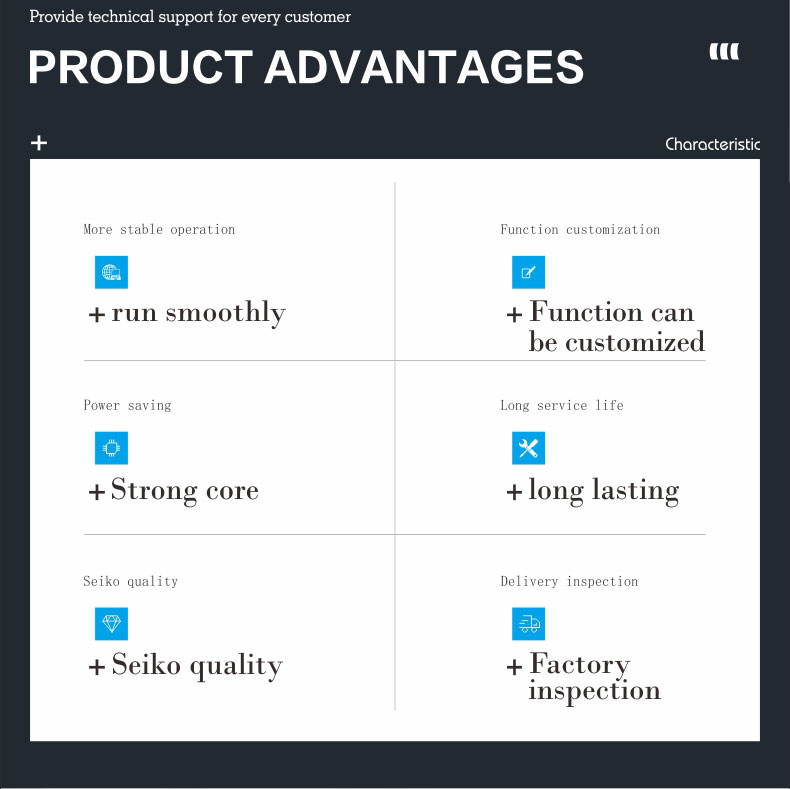Click the 'PRODUCT ADVANTAGES' title
790x789 pixels.
click(306, 68)
